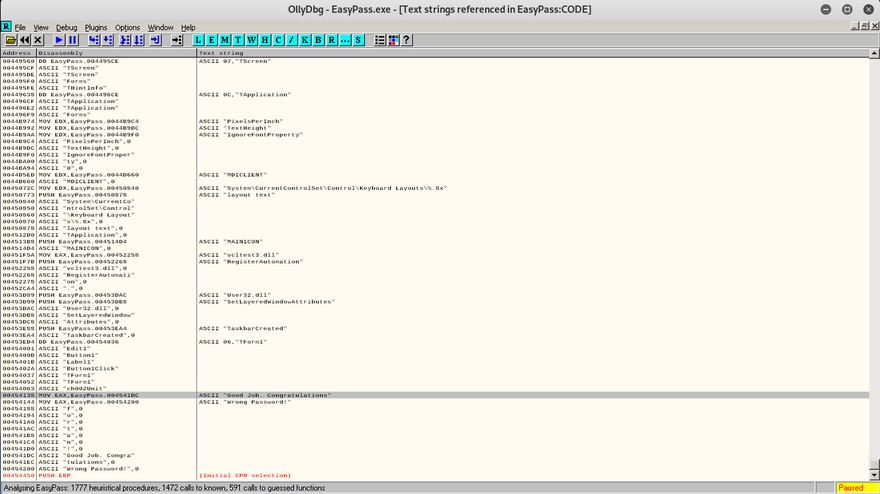Click the Trace over toolbar icon
This screenshot has width=880, height=494.
click(139, 40)
